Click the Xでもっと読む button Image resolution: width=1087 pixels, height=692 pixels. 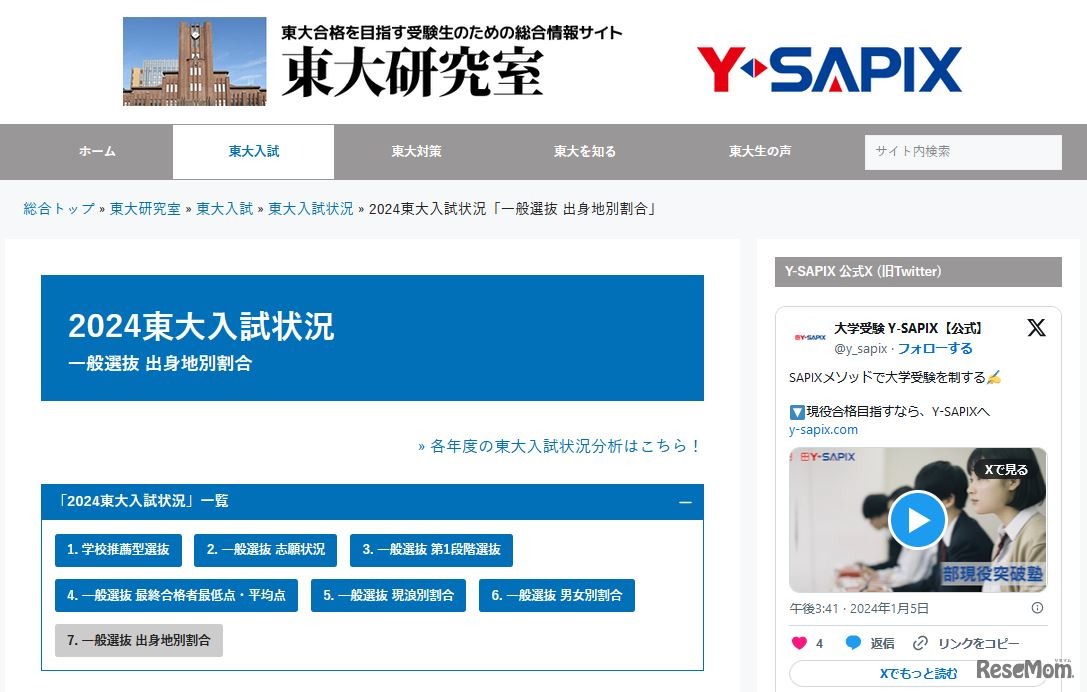click(918, 673)
